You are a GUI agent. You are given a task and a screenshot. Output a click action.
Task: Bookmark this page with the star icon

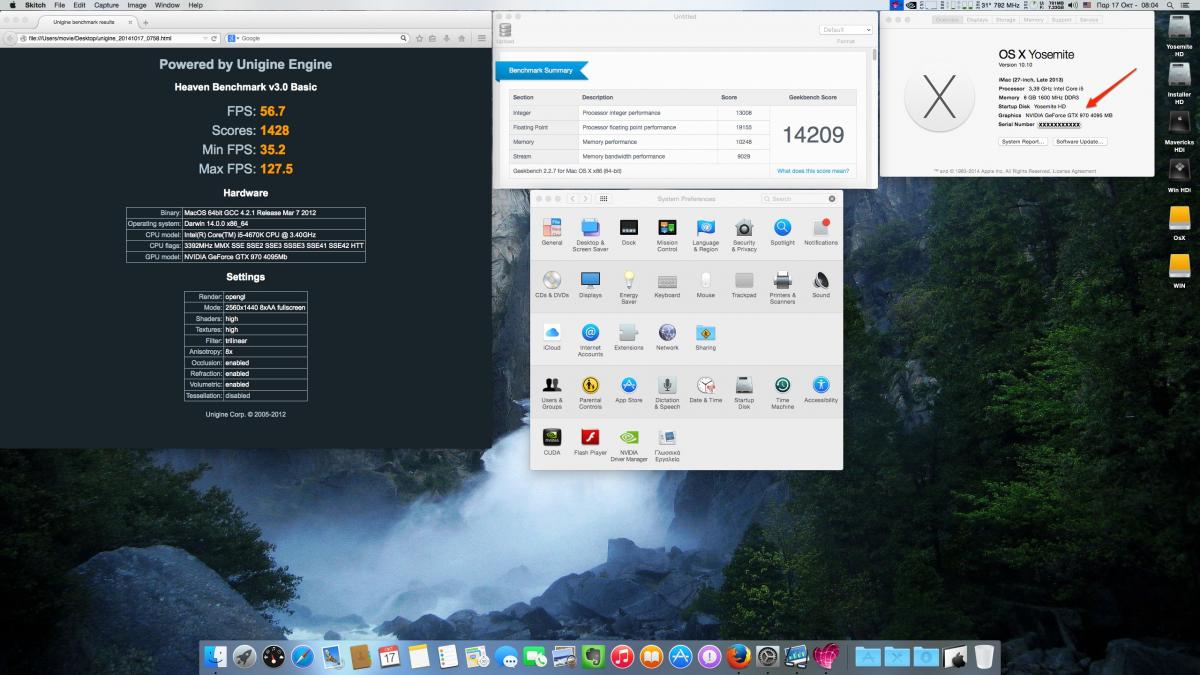coord(420,38)
